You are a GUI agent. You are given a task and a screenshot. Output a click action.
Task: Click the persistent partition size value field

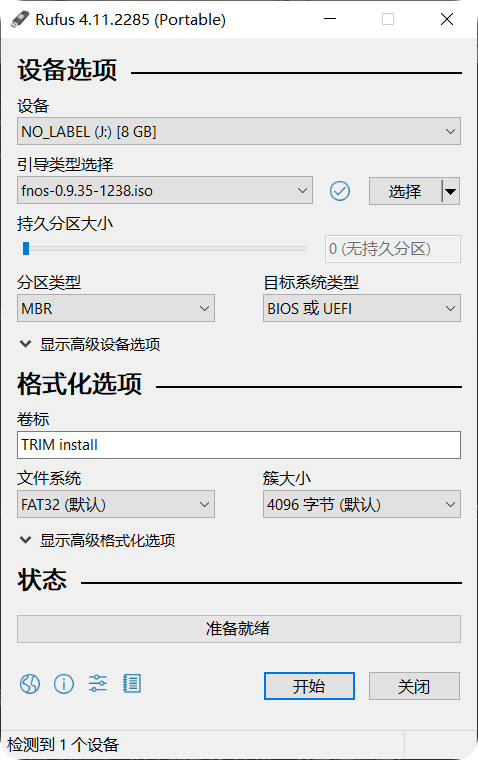(393, 249)
